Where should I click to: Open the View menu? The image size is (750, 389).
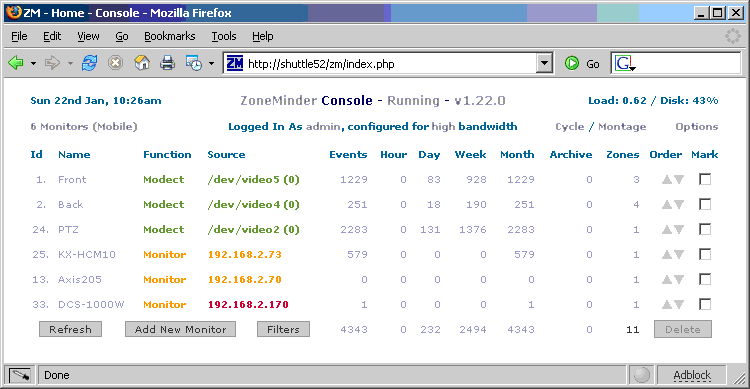tap(88, 36)
